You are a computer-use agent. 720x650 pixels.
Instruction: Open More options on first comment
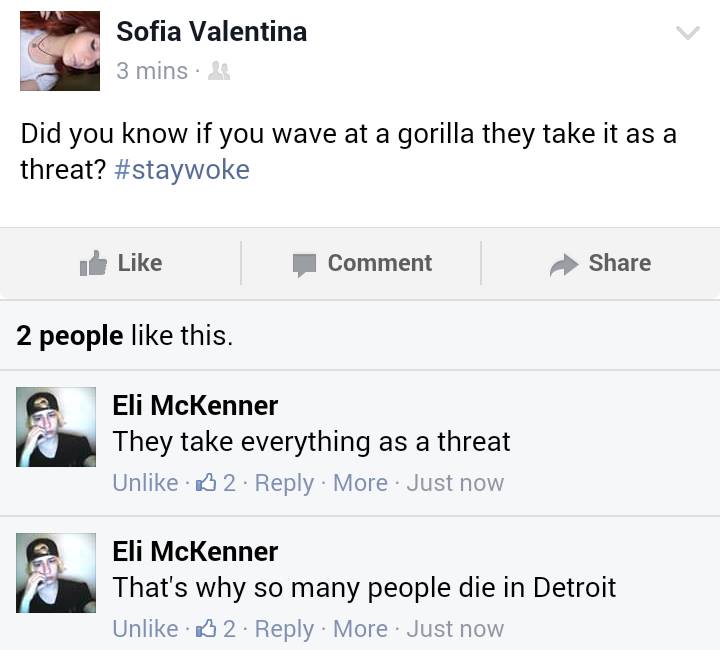point(360,483)
